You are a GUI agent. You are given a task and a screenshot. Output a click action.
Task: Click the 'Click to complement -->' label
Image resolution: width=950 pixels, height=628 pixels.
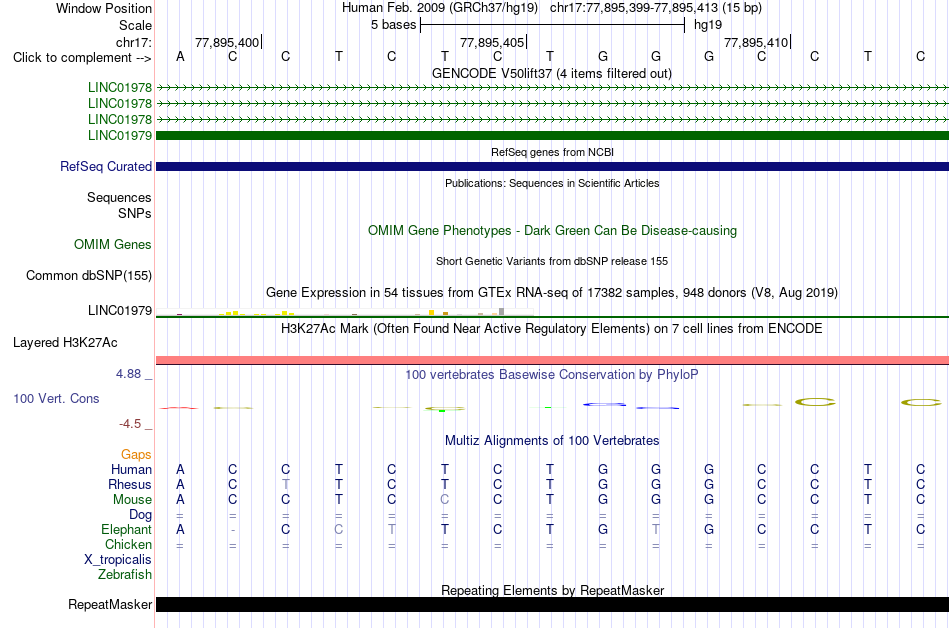pos(82,58)
